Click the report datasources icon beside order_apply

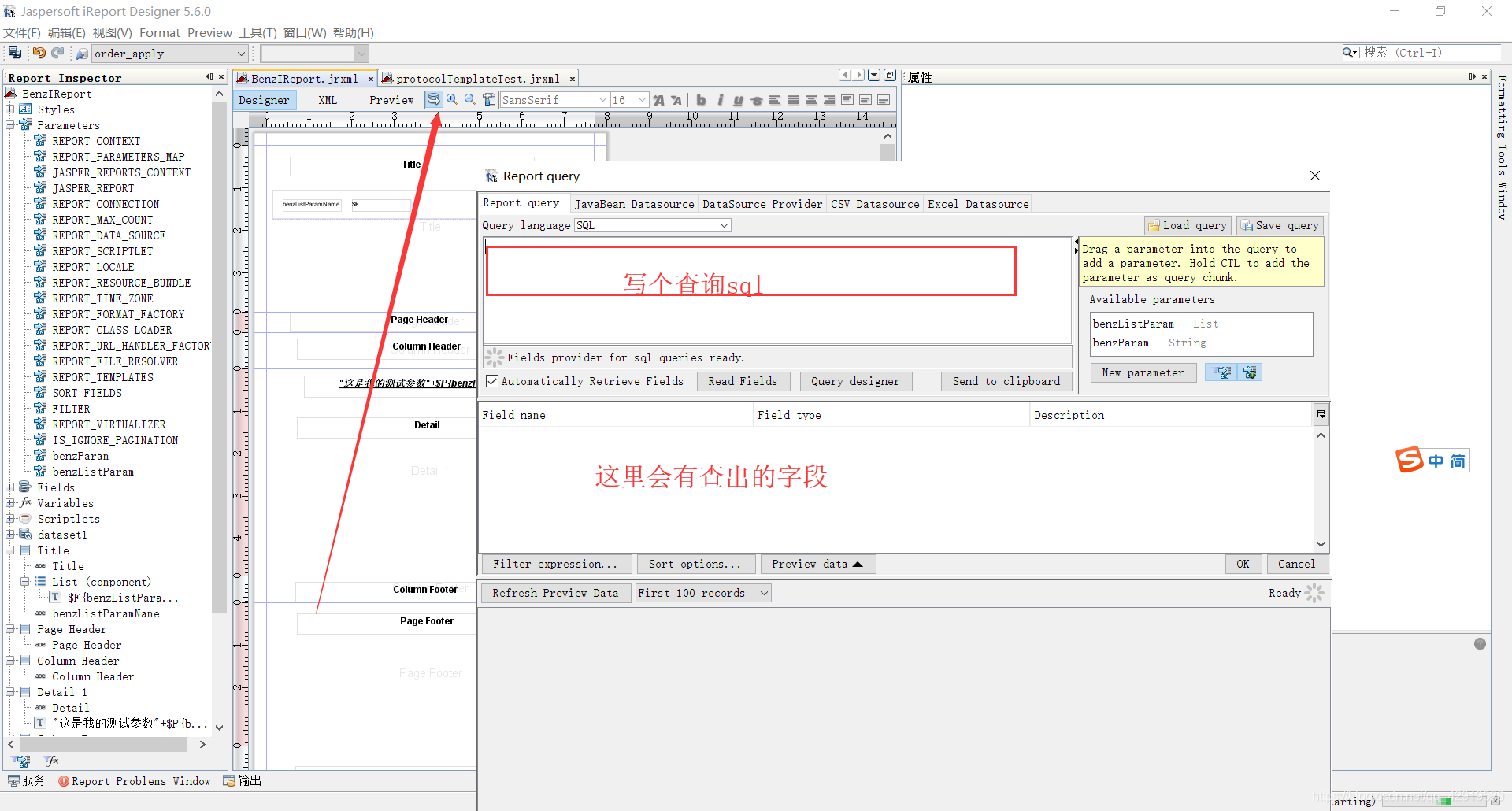coord(82,54)
